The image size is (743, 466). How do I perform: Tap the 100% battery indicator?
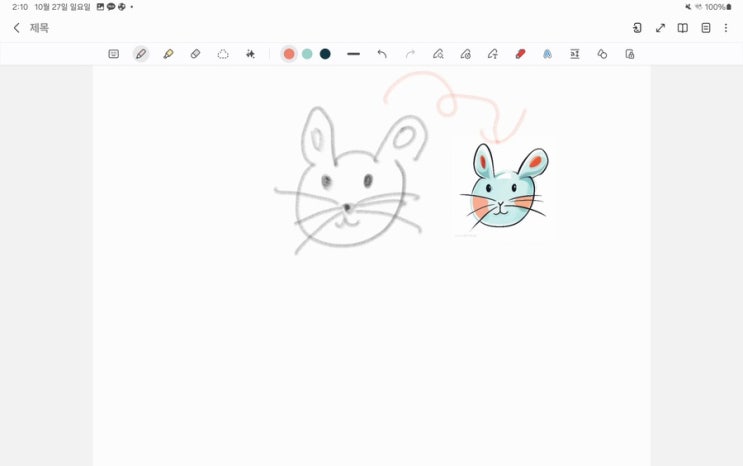pyautogui.click(x=718, y=7)
